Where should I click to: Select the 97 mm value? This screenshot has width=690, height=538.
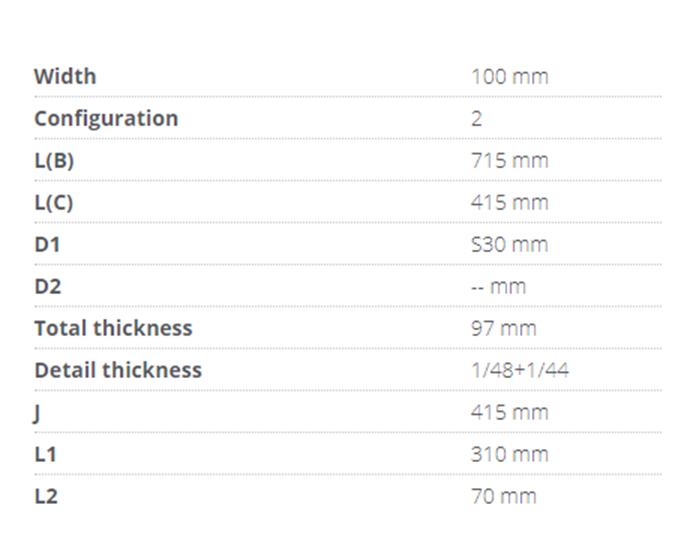503,328
